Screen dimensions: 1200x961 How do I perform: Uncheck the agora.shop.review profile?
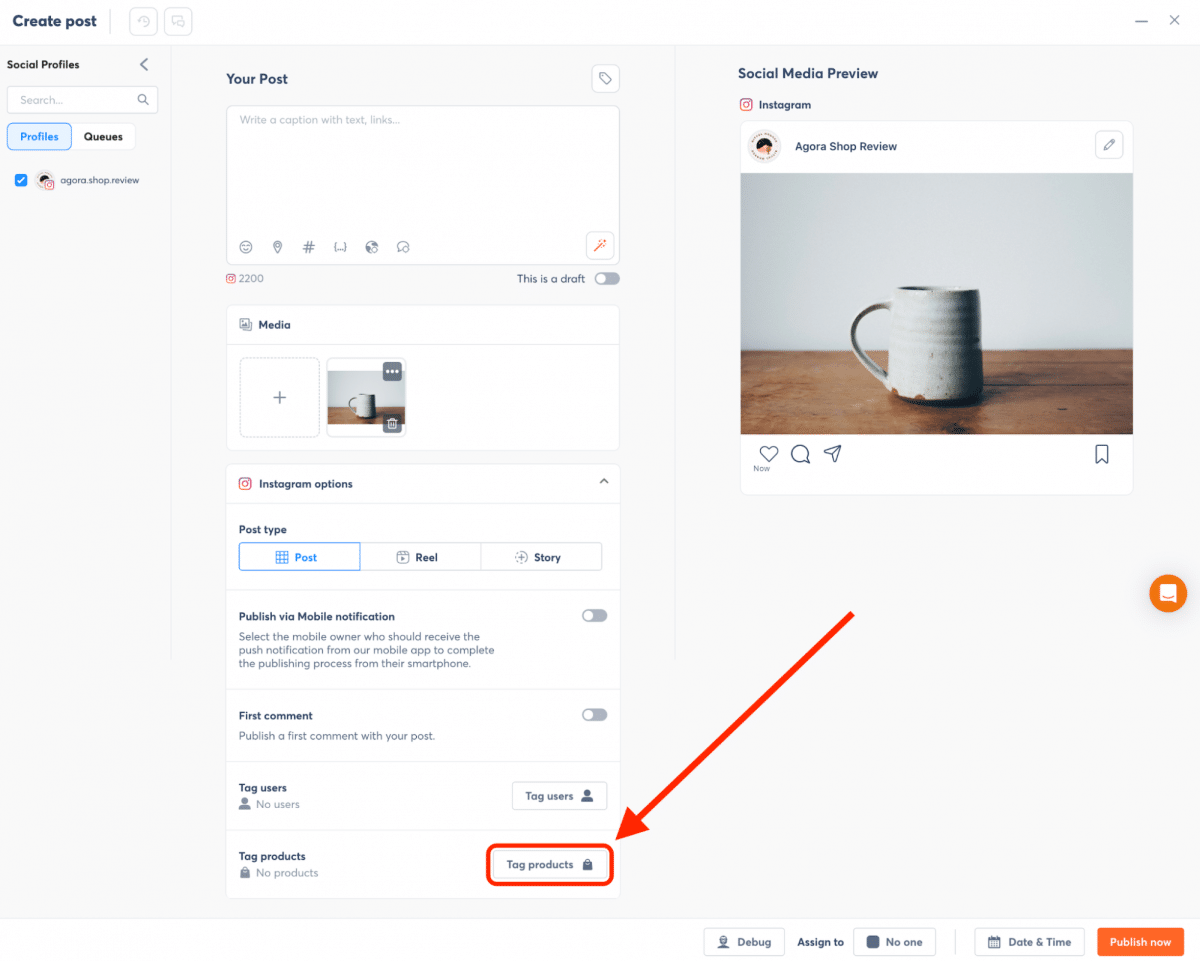tap(21, 180)
